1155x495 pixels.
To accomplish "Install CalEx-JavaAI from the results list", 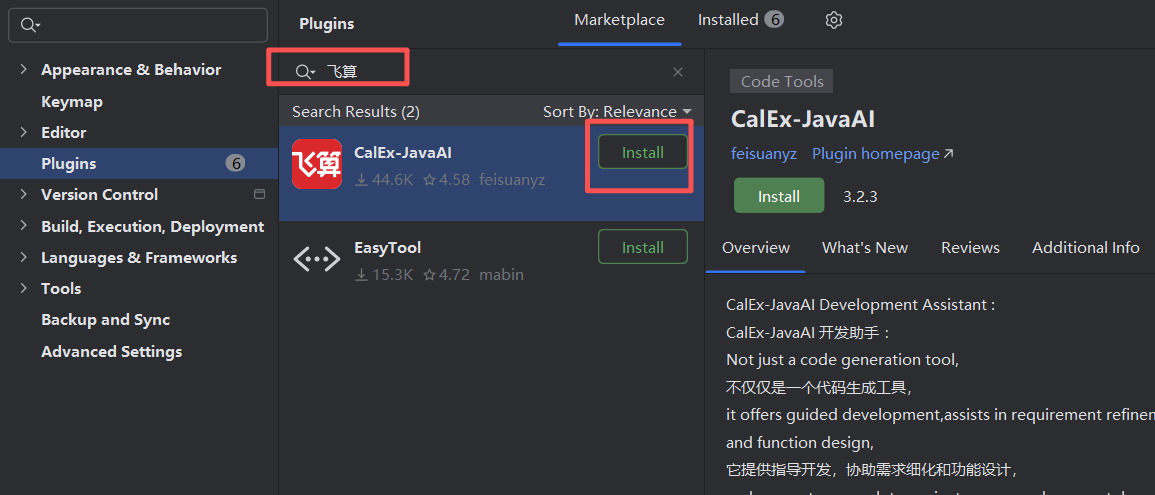I will (x=643, y=152).
